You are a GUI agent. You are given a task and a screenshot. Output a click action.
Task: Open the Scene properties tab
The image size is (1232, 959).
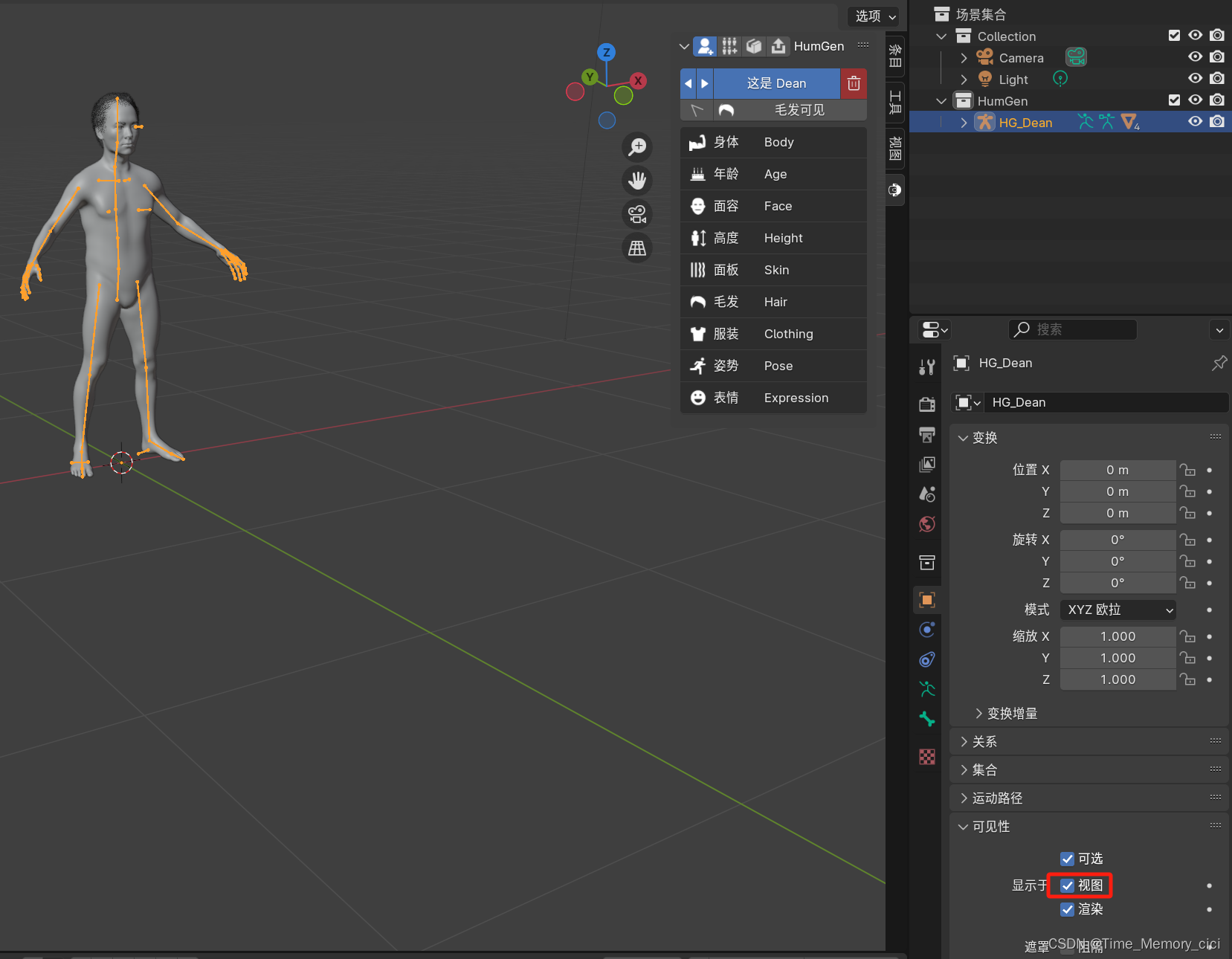click(927, 494)
